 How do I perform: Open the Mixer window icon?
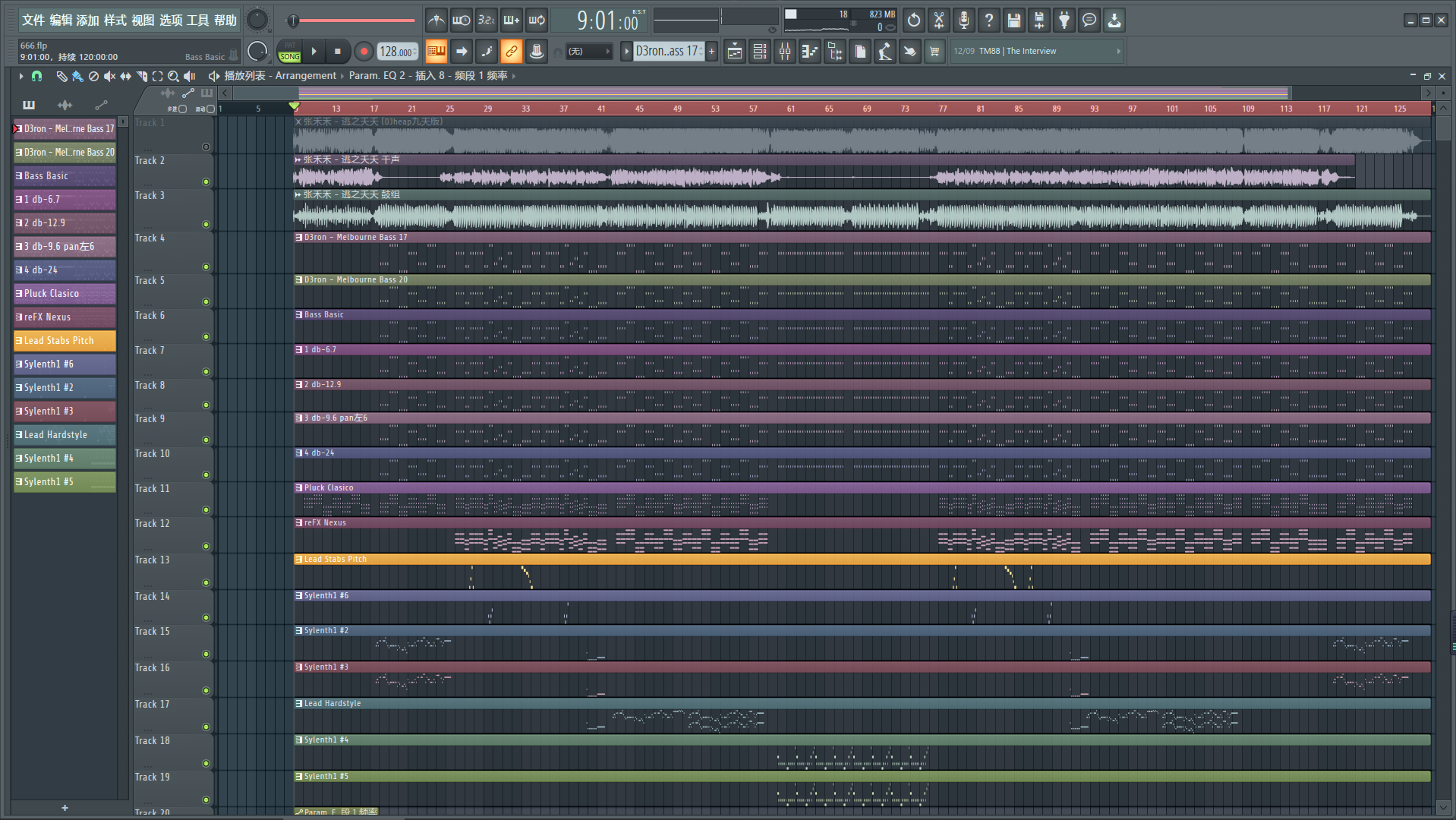(x=785, y=52)
